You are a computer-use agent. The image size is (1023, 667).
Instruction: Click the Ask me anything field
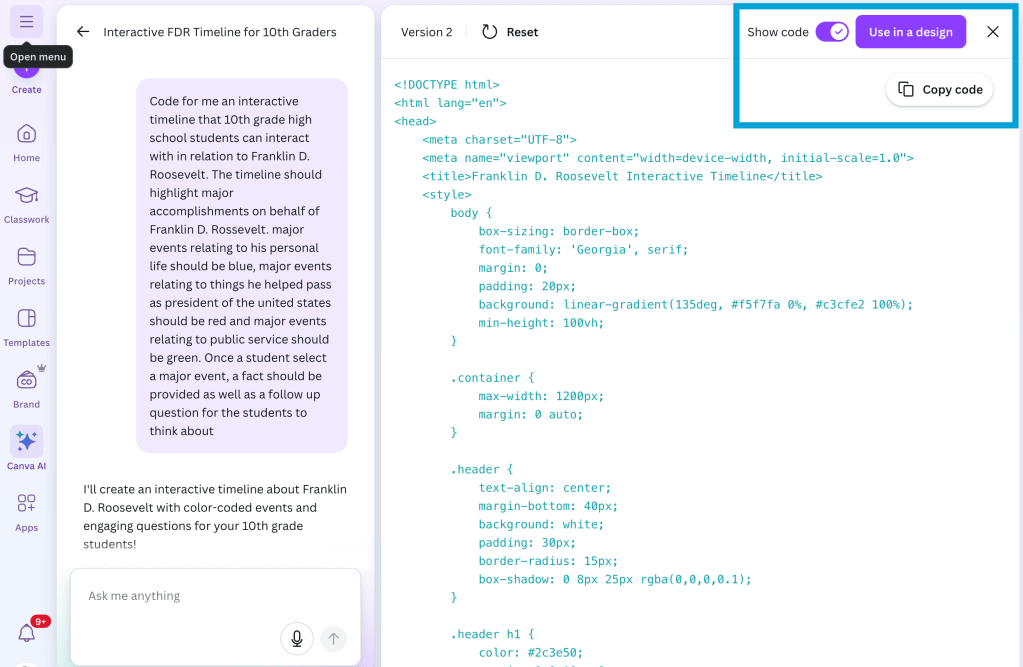click(x=180, y=596)
